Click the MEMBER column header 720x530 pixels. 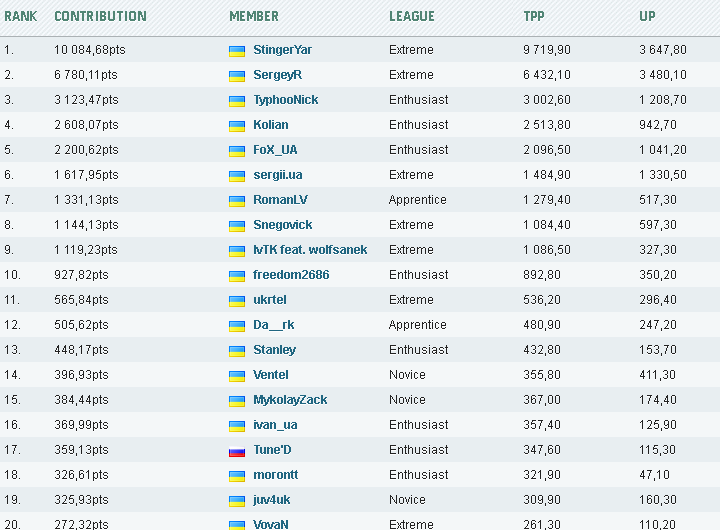coord(254,17)
